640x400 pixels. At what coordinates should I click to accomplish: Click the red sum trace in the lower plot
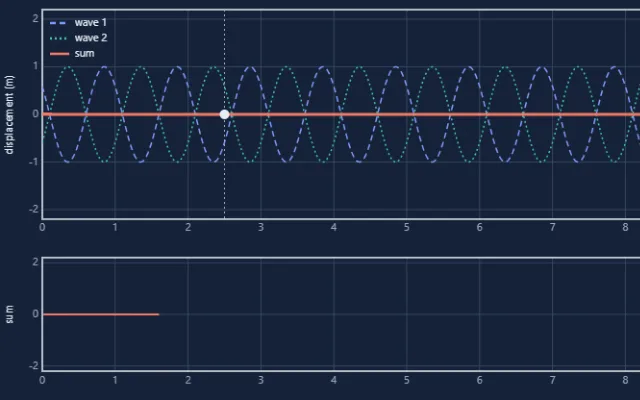101,314
